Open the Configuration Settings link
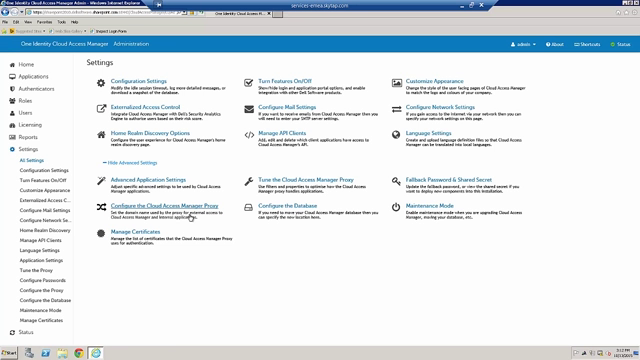640x360 pixels. pos(139,81)
